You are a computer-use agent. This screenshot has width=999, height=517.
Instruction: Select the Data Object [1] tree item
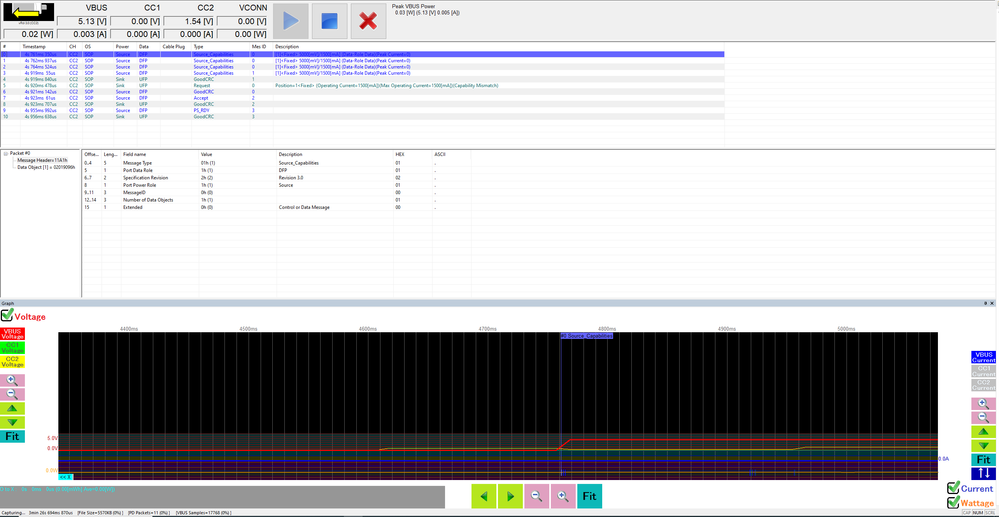(47, 167)
